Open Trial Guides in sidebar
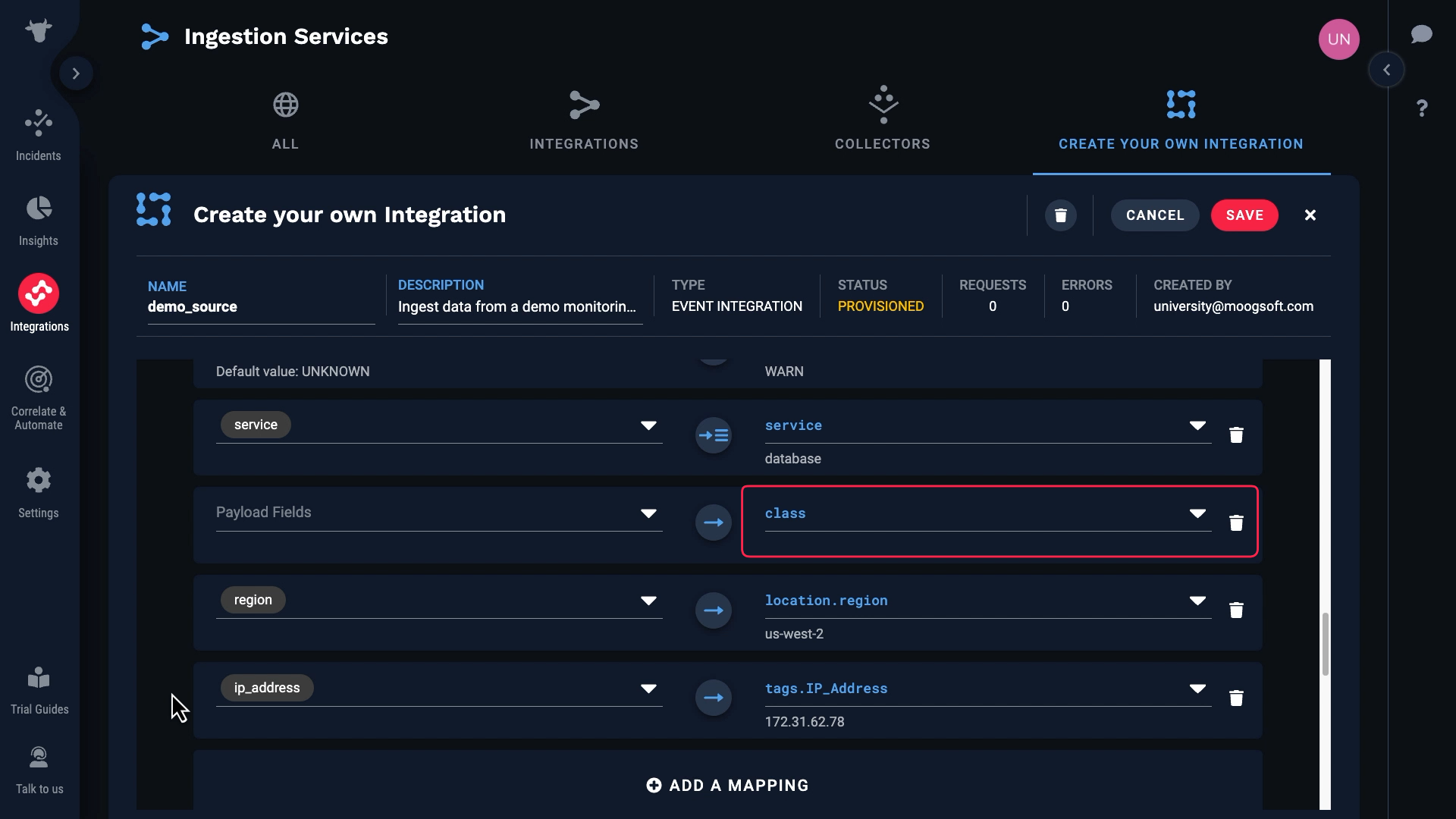 [x=39, y=678]
